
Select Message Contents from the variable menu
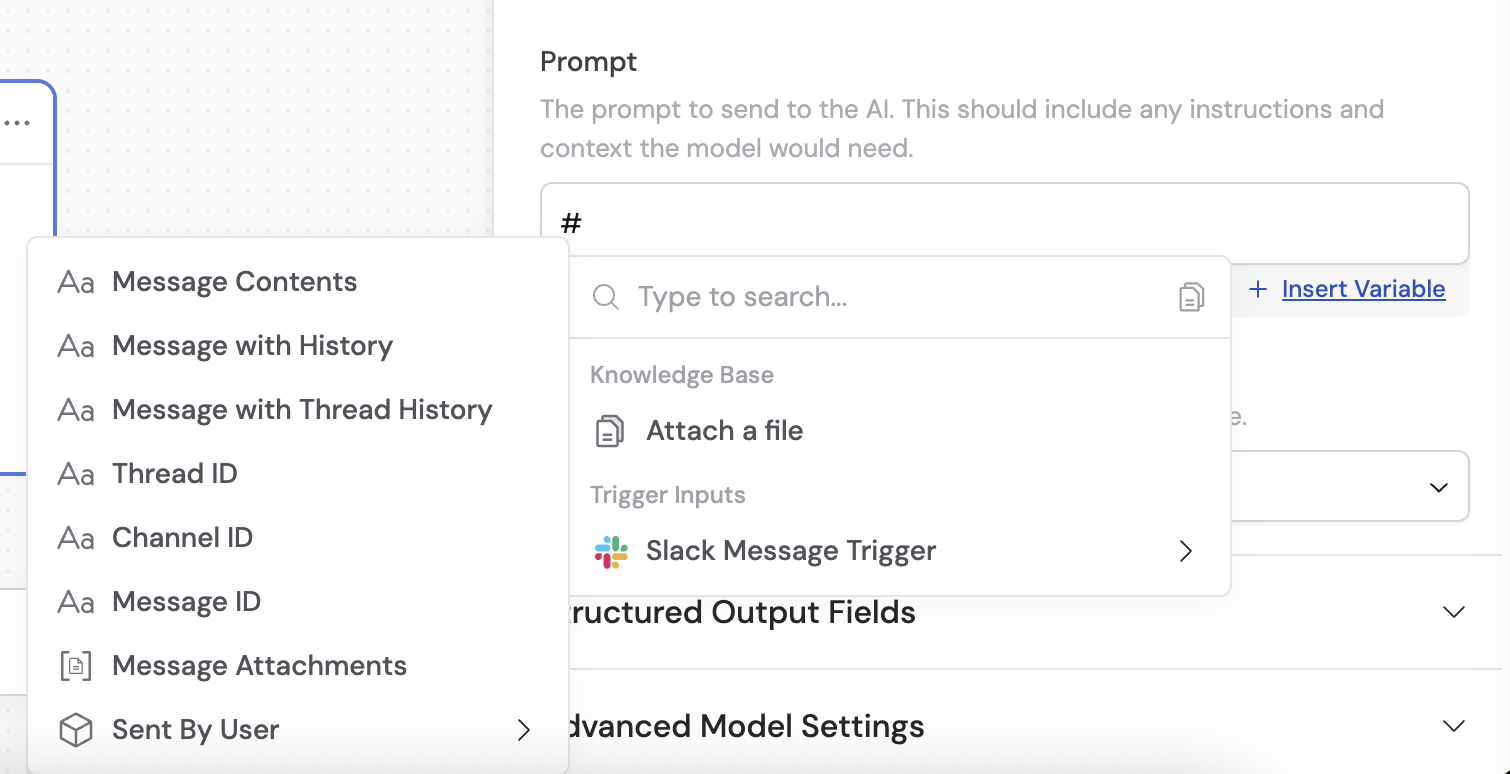[x=234, y=281]
